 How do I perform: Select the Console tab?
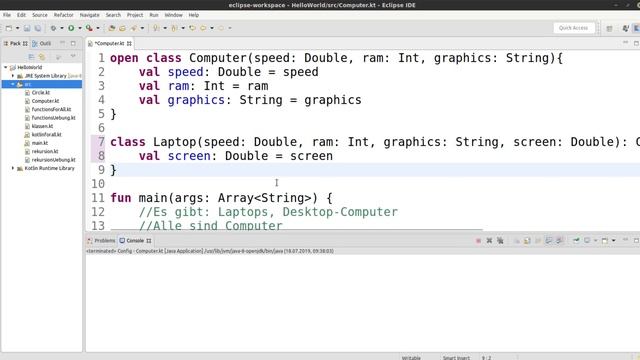point(135,241)
